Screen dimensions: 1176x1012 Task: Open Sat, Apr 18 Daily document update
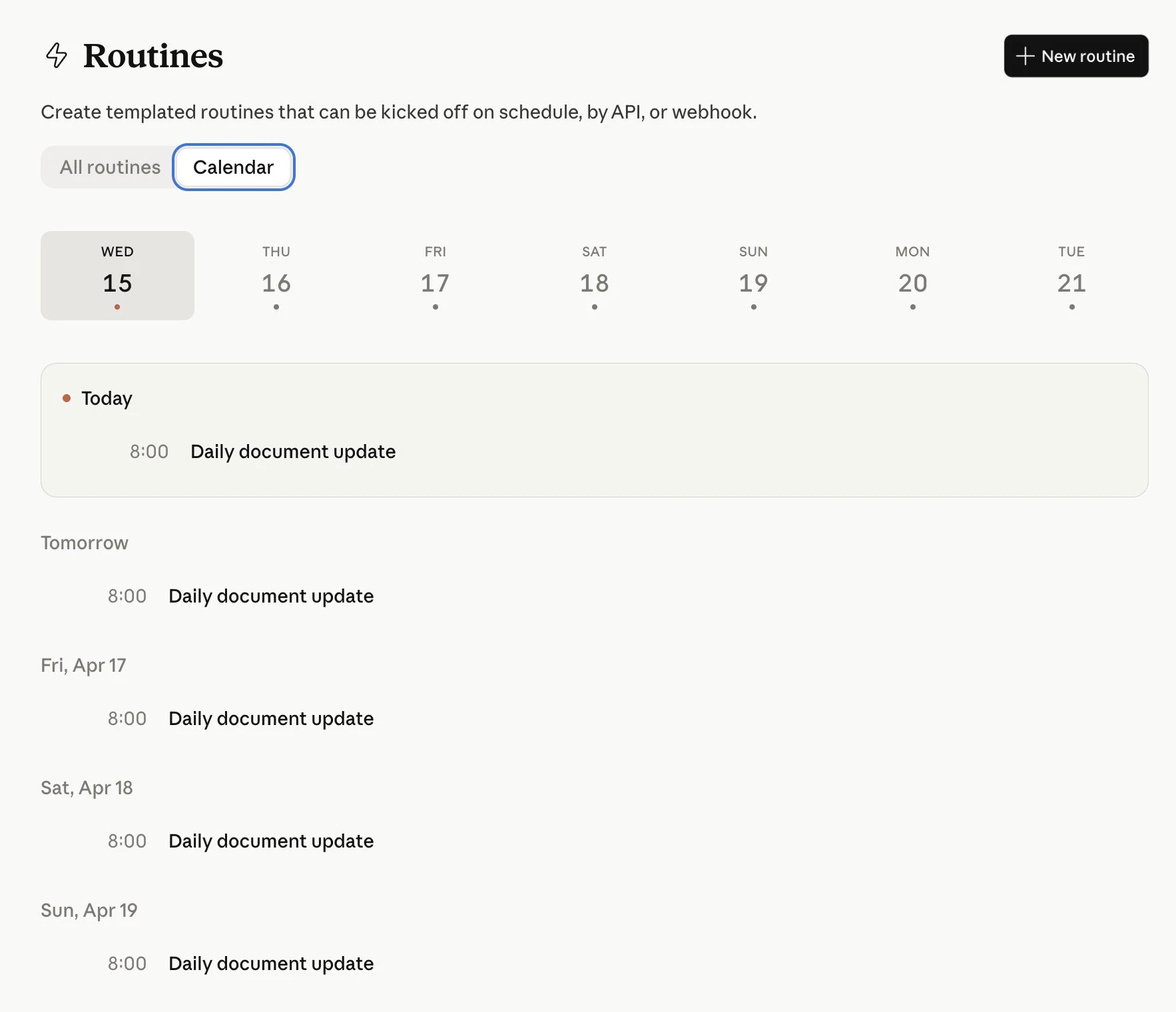(270, 841)
